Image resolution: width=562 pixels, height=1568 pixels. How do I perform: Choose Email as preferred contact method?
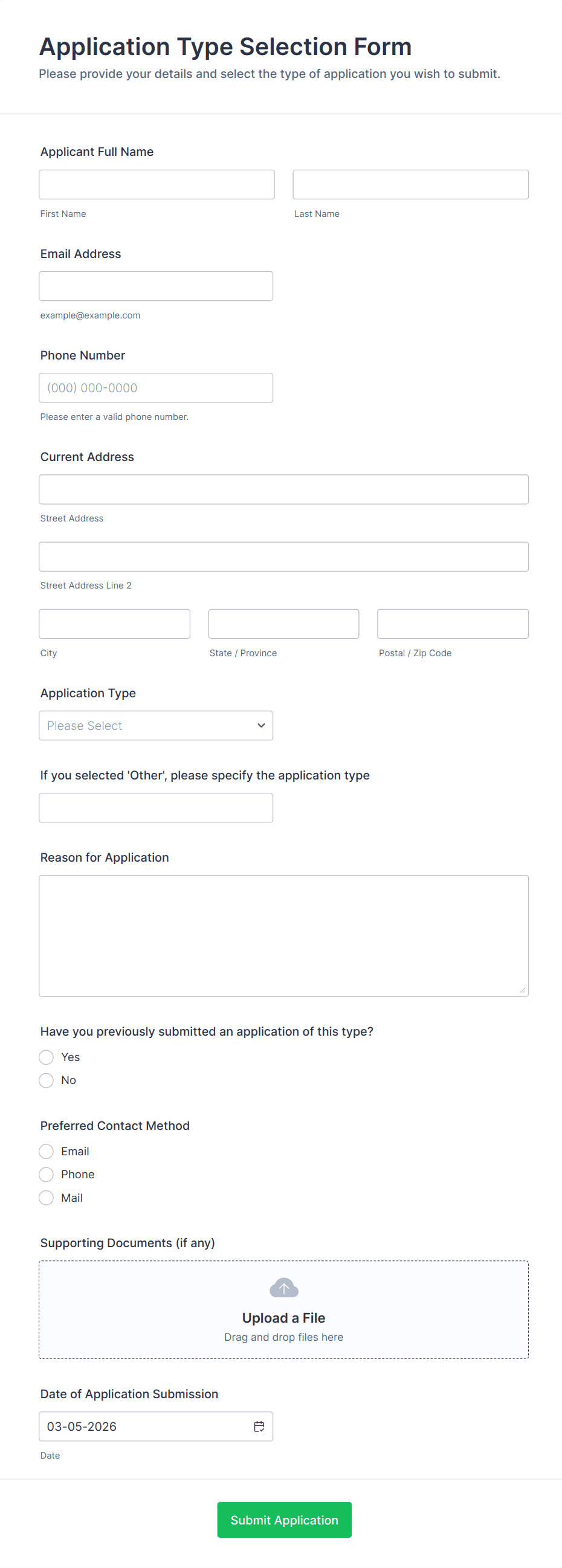47,1151
